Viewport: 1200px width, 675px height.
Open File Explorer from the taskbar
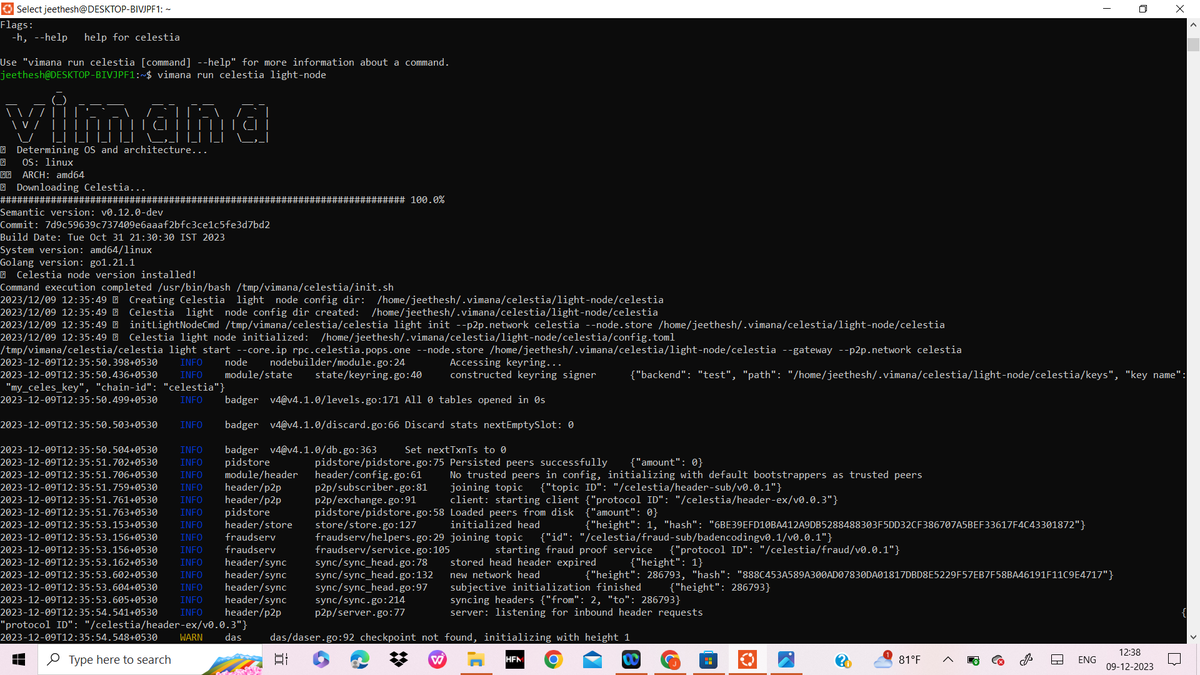click(476, 660)
